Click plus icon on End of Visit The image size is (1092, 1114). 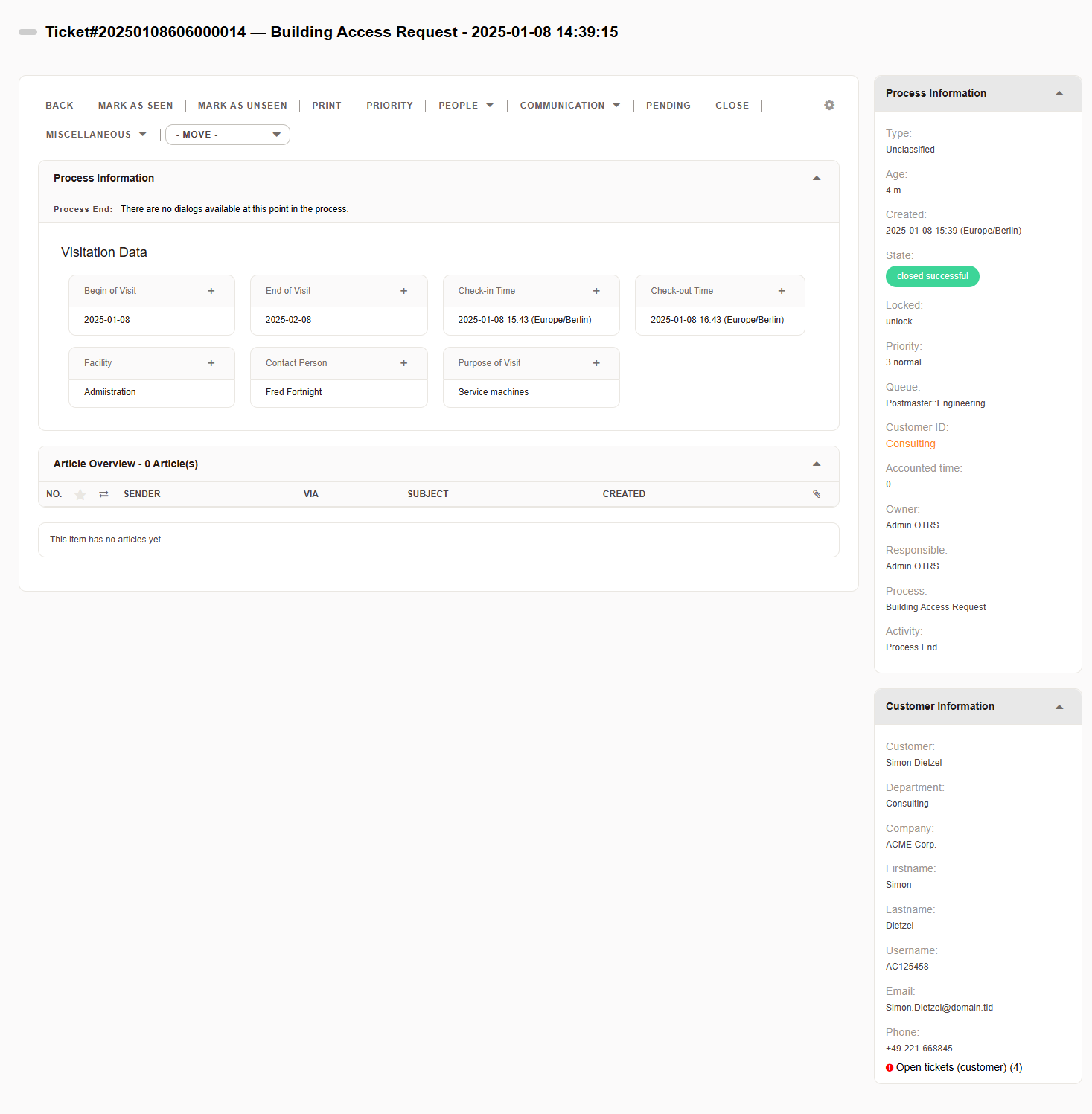(404, 291)
